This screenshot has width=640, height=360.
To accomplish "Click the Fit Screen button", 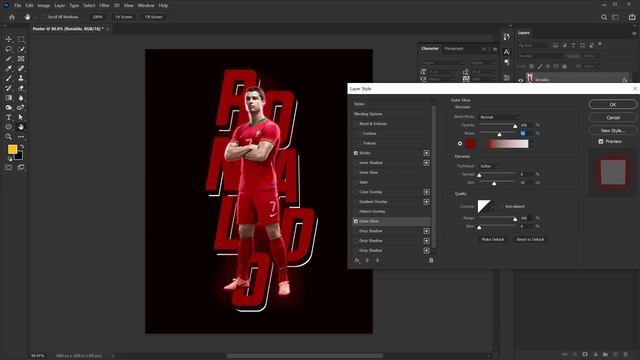I will (124, 17).
